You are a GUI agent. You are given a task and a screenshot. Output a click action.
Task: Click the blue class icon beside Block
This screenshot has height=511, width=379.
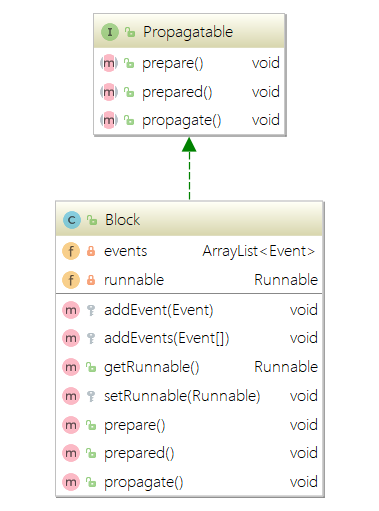point(72,220)
